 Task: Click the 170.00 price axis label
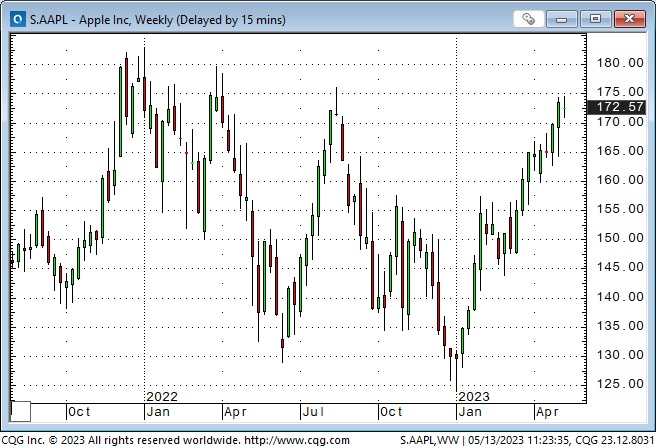point(620,122)
